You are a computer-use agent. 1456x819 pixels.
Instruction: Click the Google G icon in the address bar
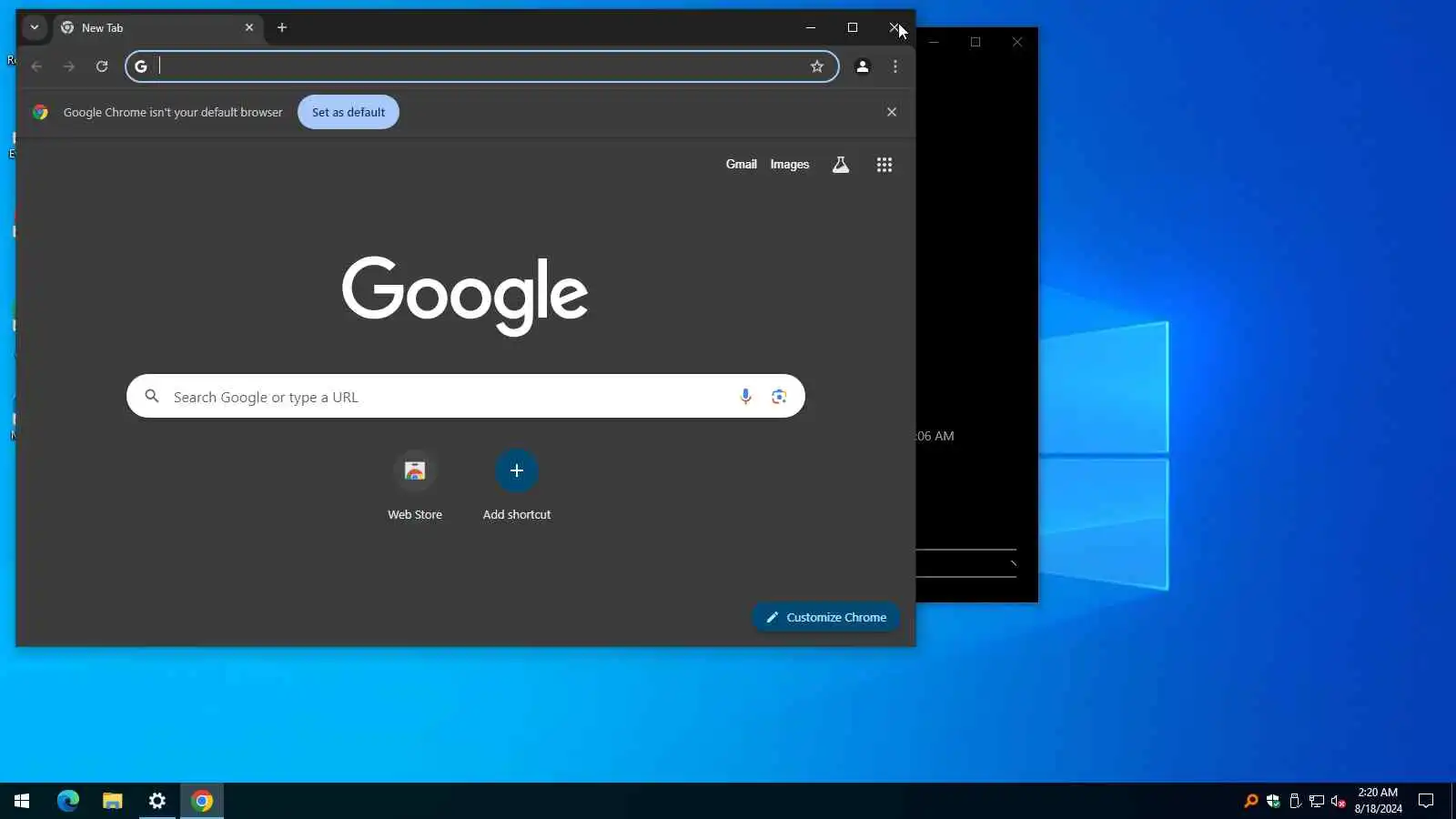tap(141, 66)
